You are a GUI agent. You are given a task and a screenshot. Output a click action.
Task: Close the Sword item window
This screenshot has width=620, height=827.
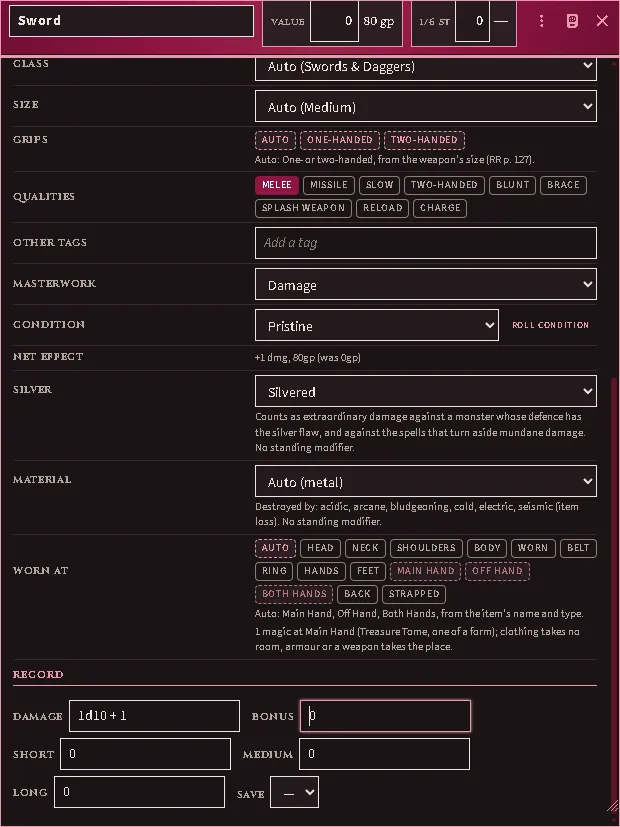pyautogui.click(x=602, y=21)
